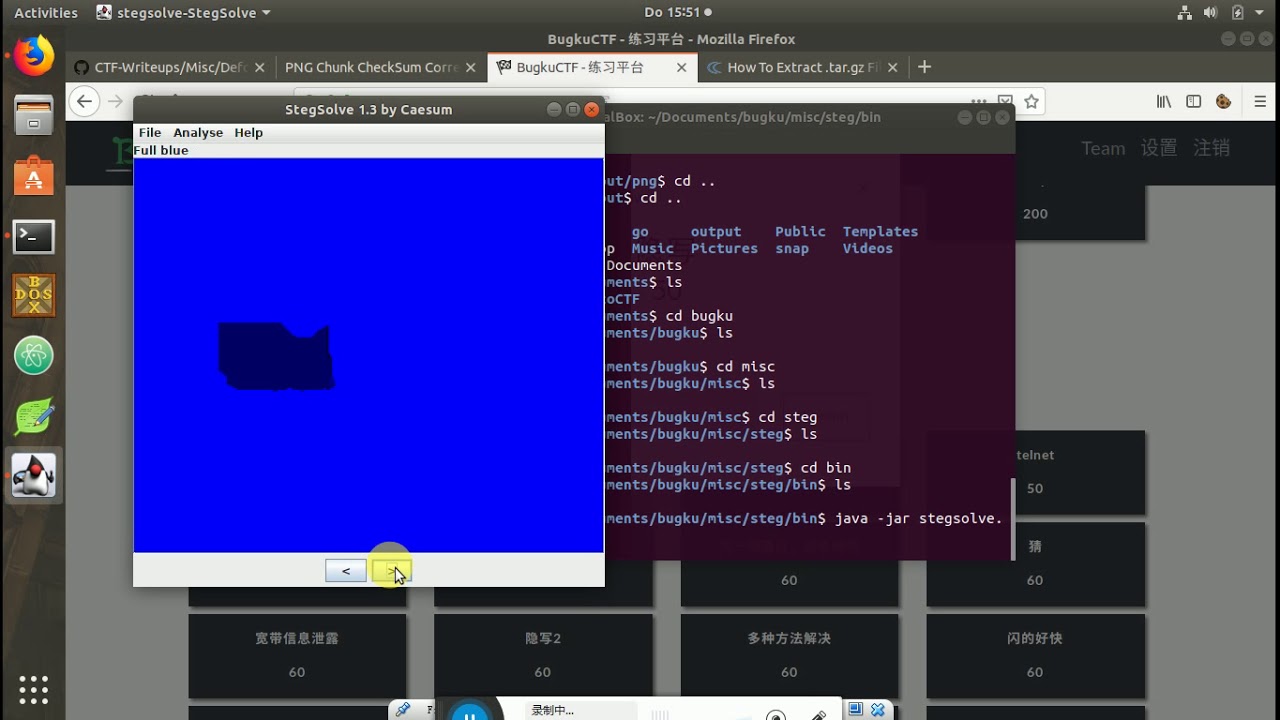Open the 多种方法解决 challenge card
This screenshot has height=720, width=1280.
[x=789, y=655]
